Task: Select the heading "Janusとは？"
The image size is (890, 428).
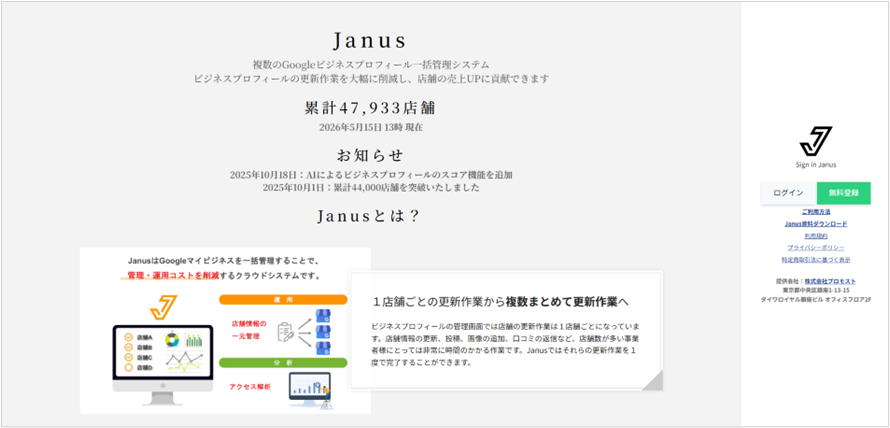Action: [368, 216]
